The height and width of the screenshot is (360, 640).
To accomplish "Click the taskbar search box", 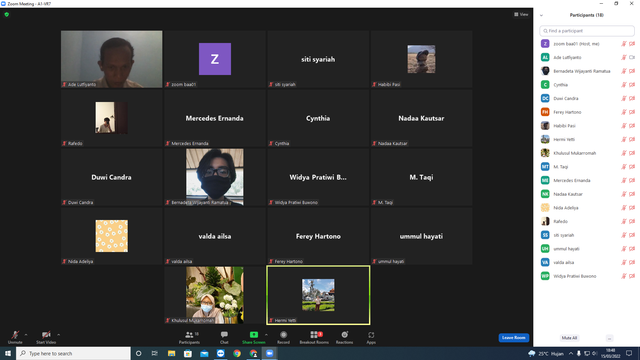I will click(x=73, y=353).
